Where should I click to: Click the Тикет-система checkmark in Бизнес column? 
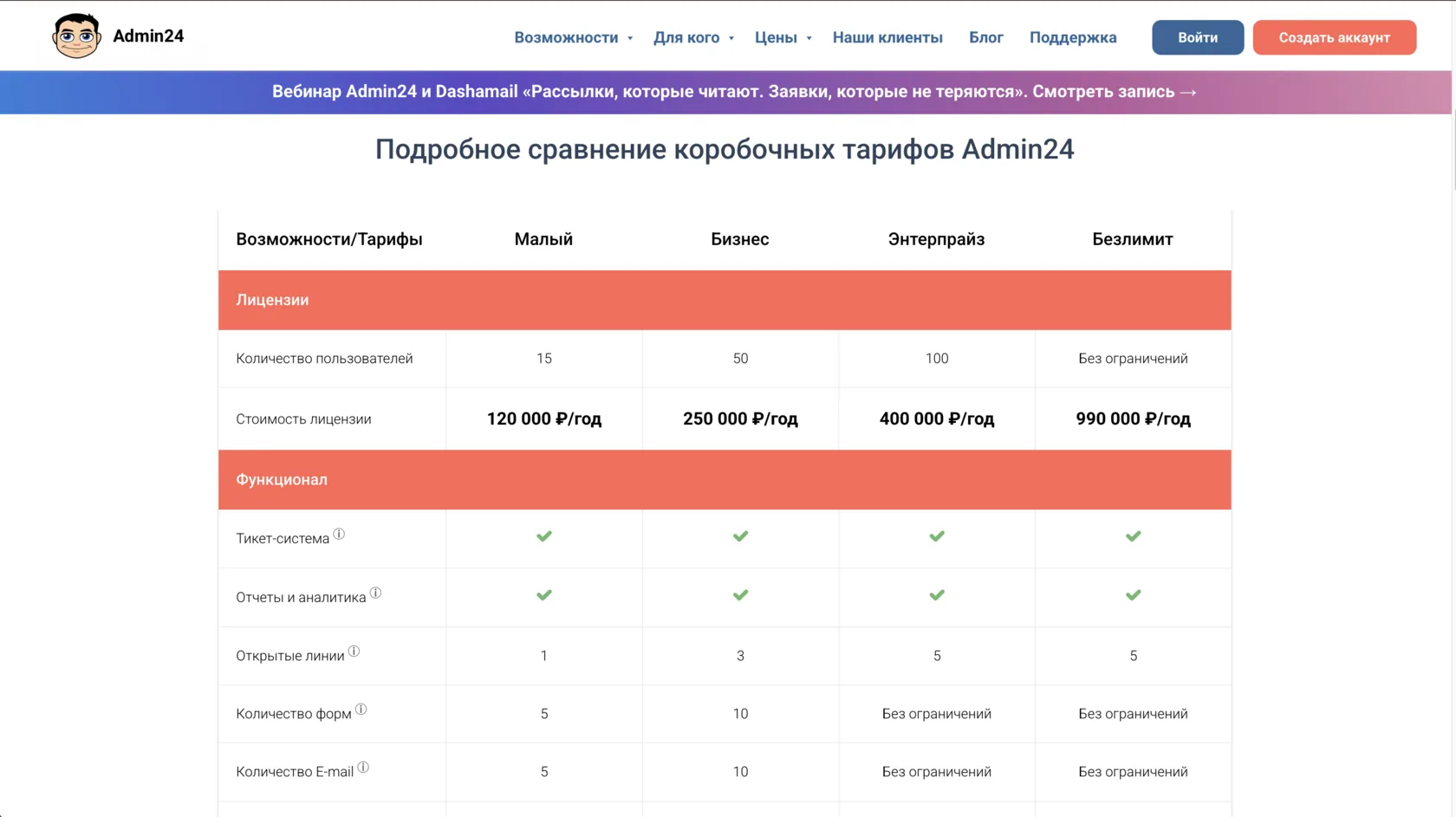tap(740, 536)
